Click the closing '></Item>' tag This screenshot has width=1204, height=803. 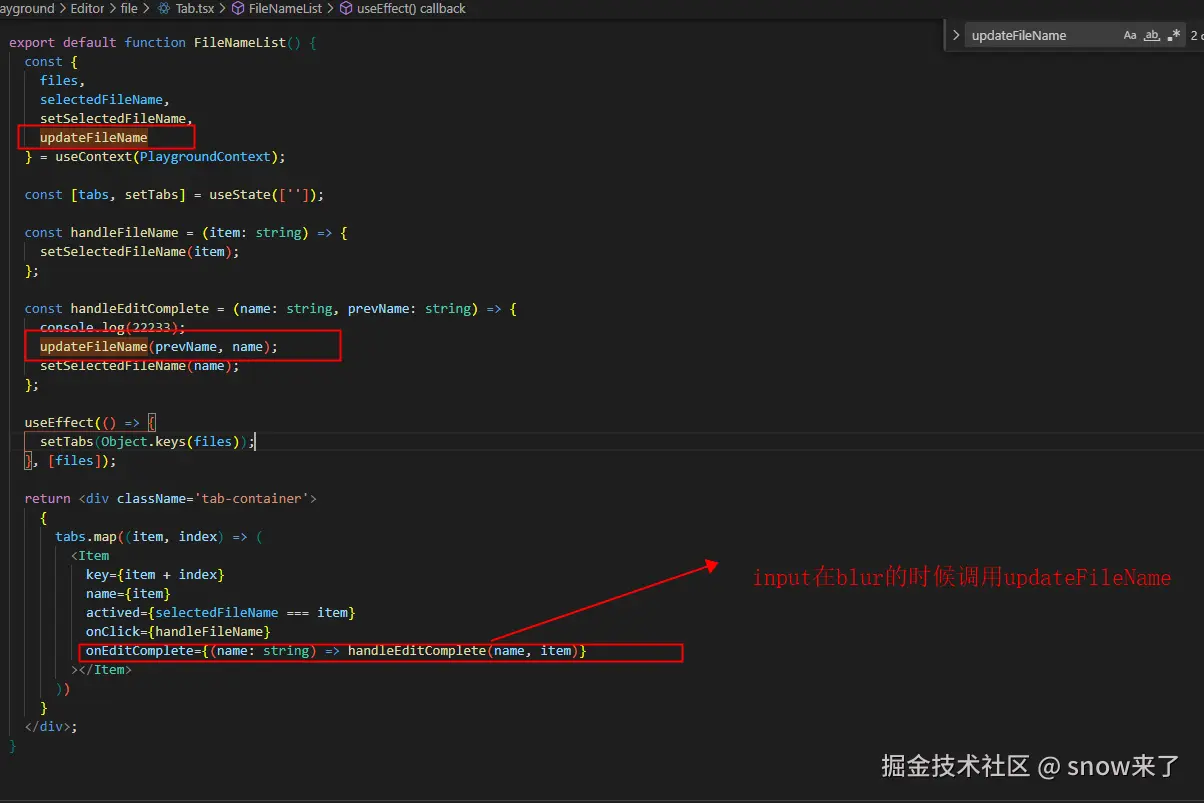[x=101, y=669]
